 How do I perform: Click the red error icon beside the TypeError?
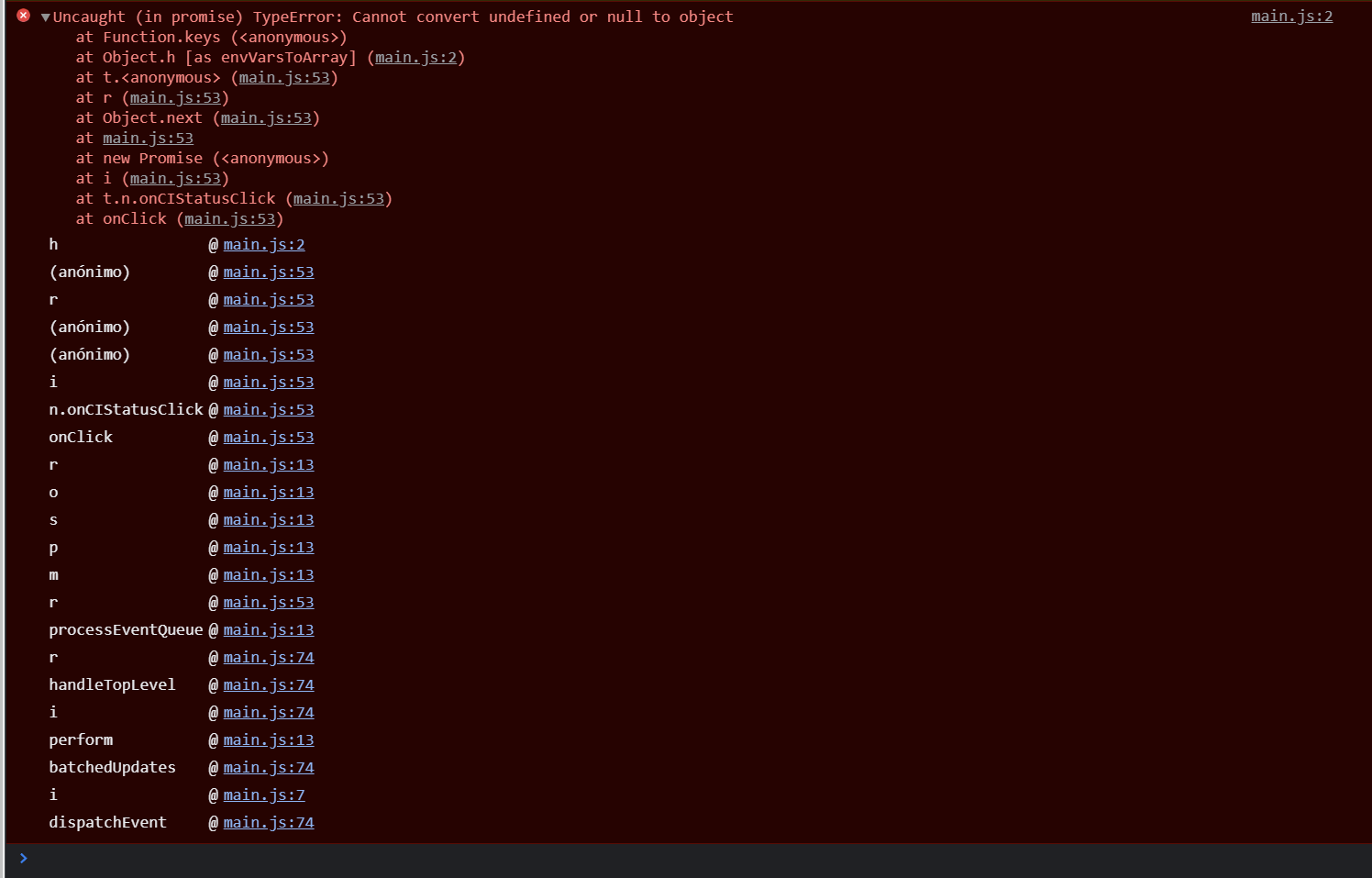click(23, 15)
